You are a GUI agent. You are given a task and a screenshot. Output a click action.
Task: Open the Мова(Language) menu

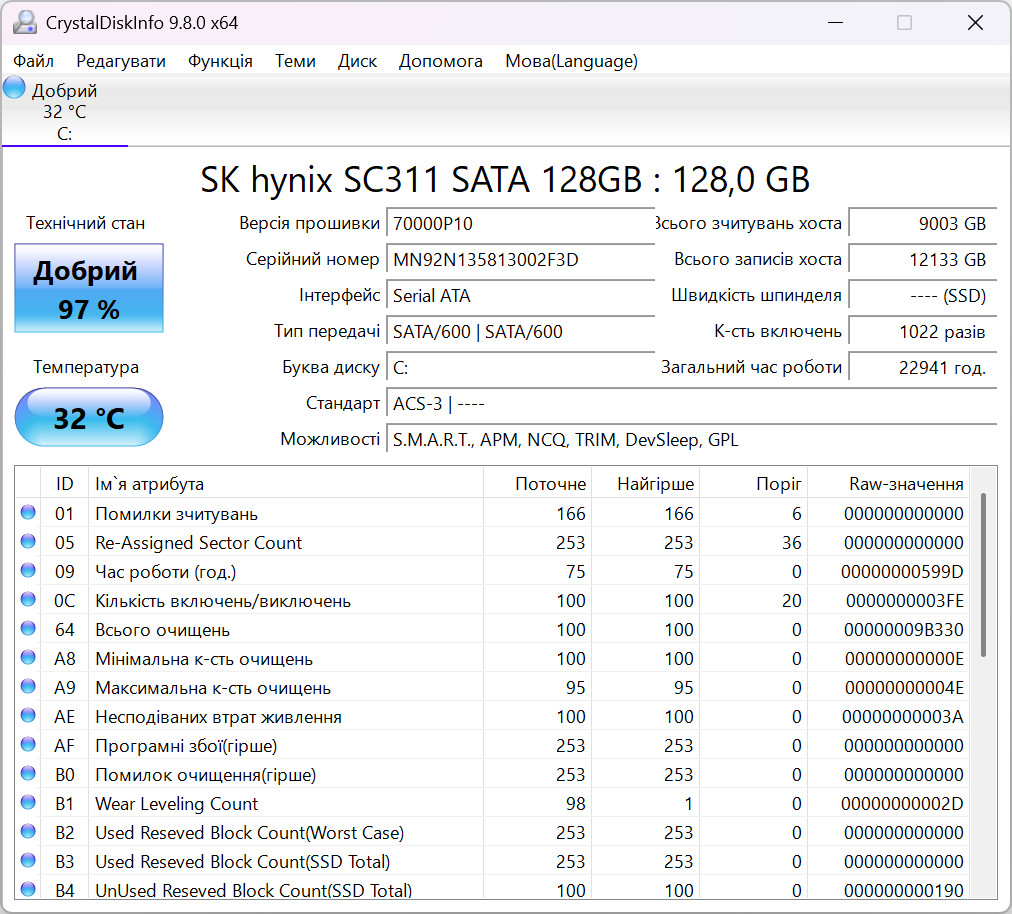click(571, 61)
